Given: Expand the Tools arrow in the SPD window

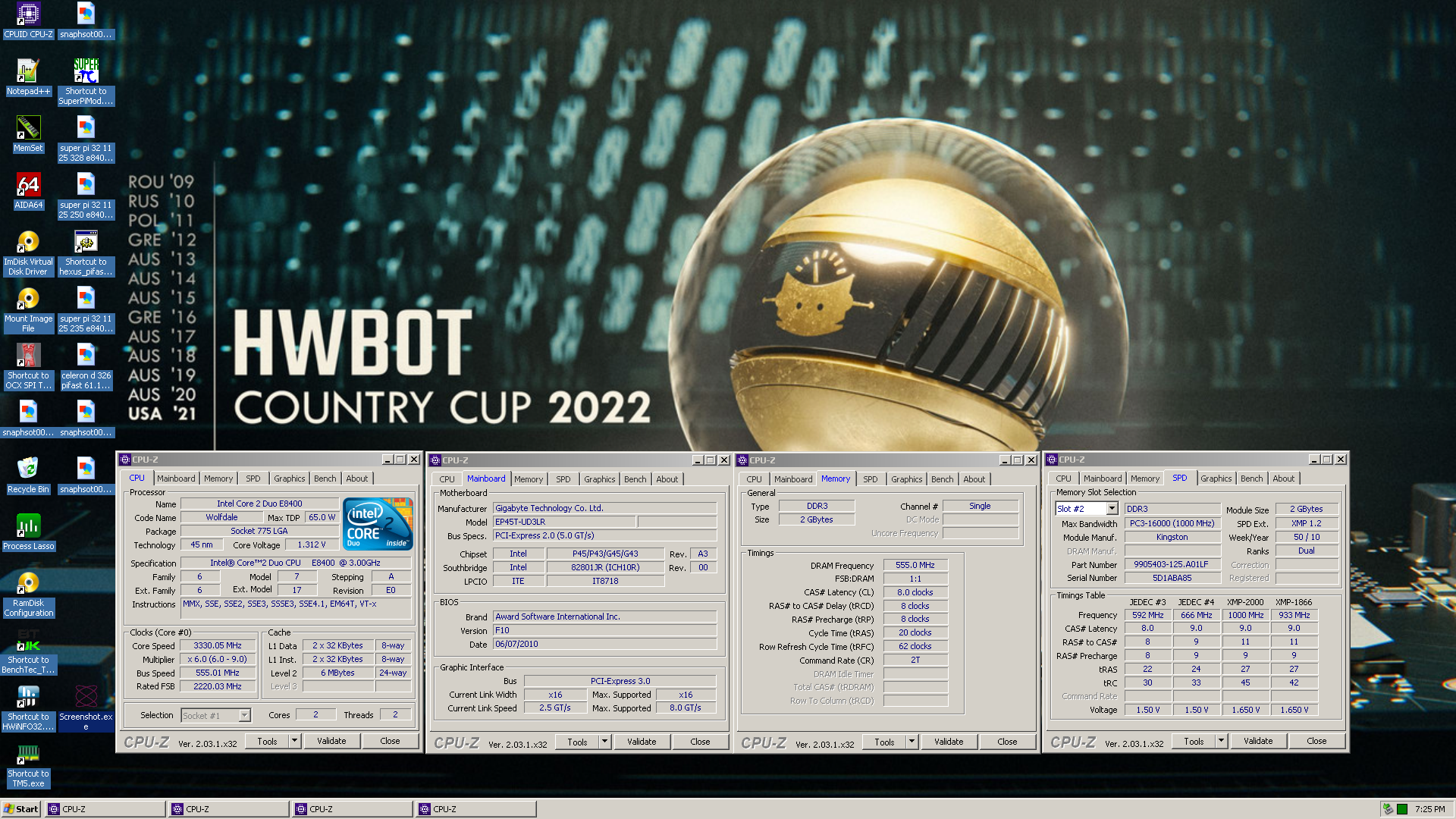Looking at the screenshot, I should click(1221, 741).
